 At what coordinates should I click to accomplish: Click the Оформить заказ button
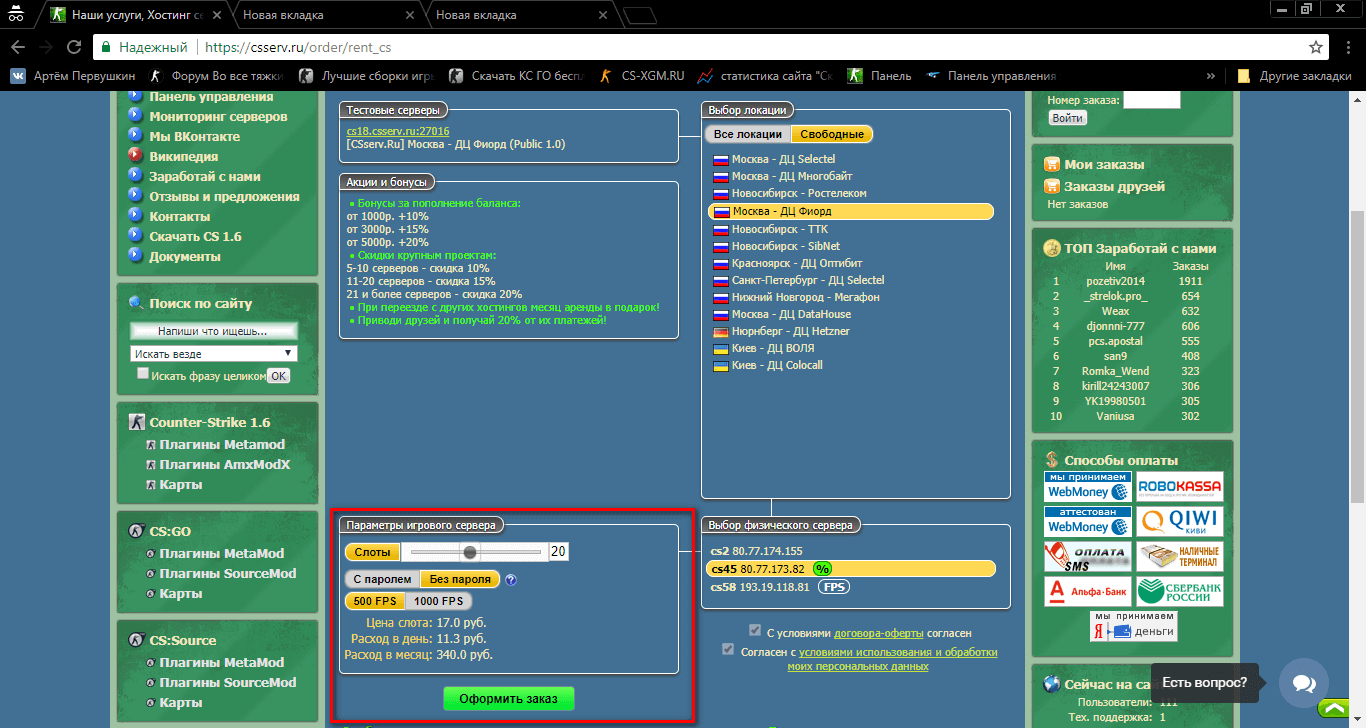(509, 698)
